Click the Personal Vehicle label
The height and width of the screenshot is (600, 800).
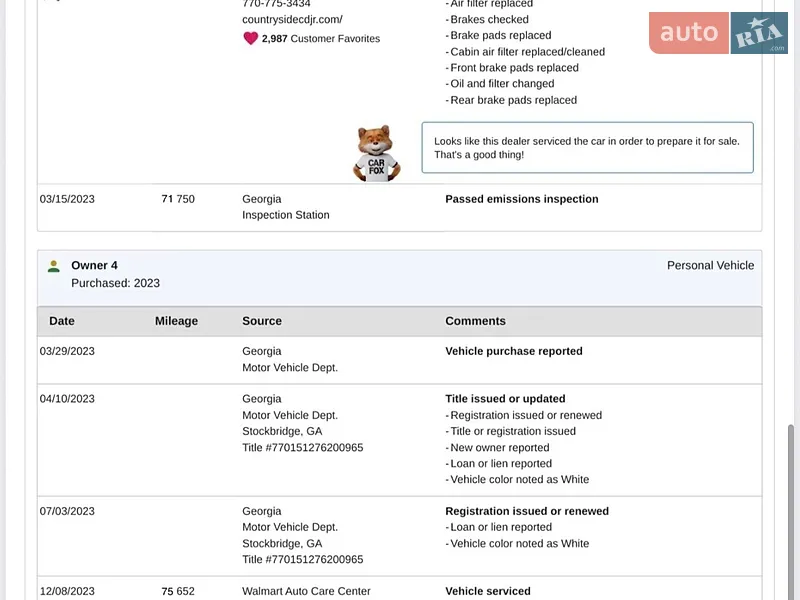click(x=710, y=265)
